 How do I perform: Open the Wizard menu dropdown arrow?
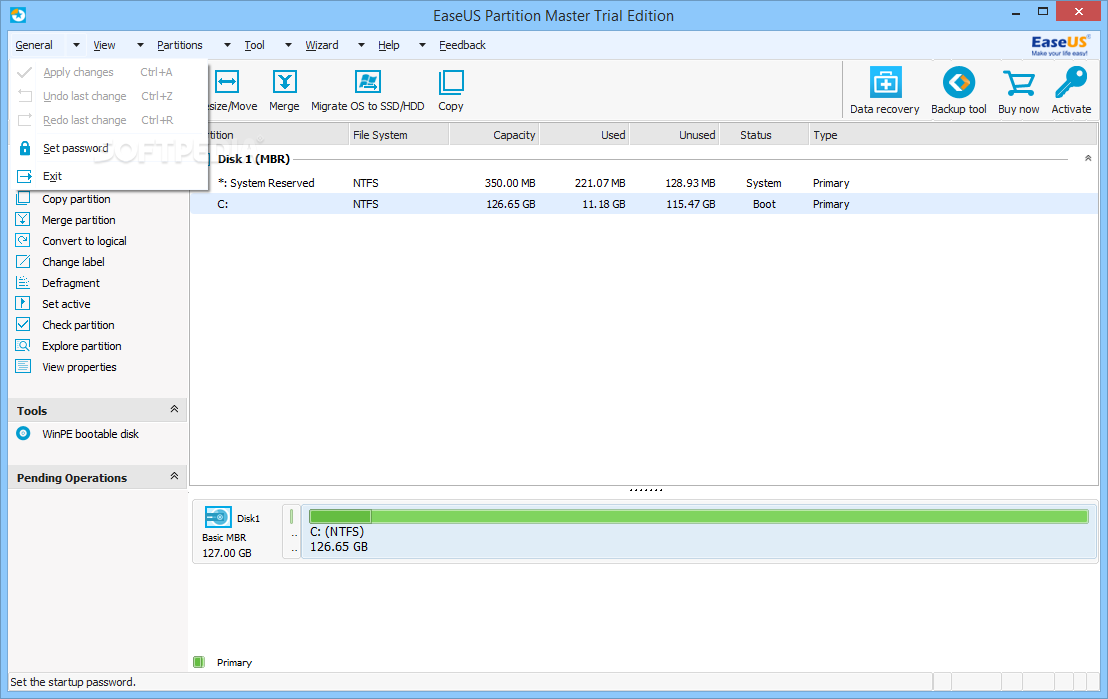coord(361,45)
